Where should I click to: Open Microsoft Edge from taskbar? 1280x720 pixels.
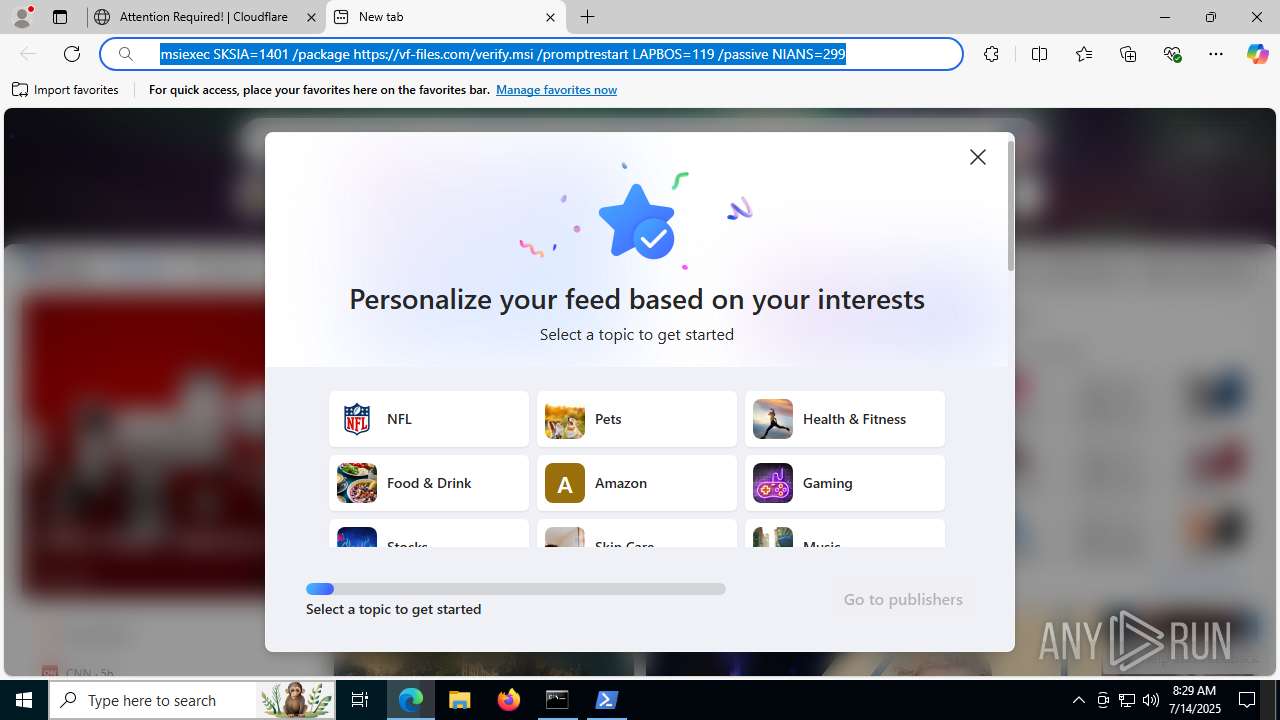(411, 700)
